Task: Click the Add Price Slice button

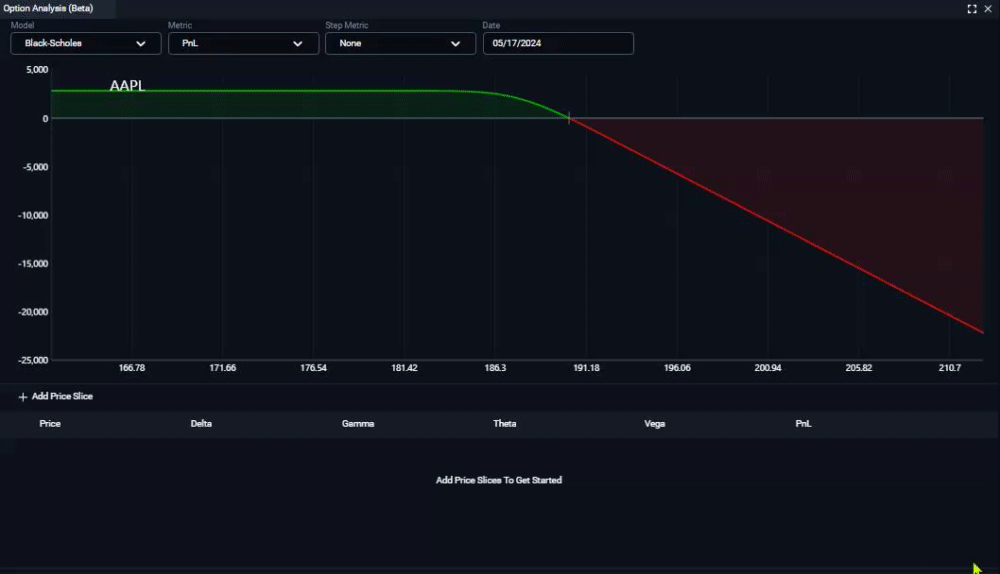Action: click(x=55, y=397)
